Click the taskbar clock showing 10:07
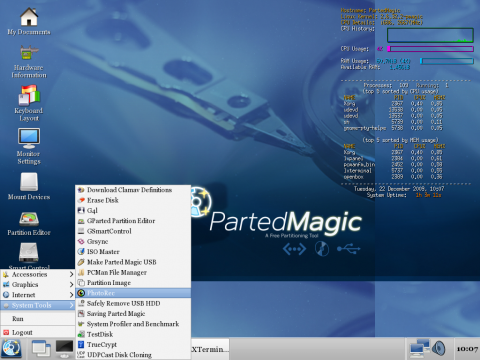480x360 pixels. 467,349
